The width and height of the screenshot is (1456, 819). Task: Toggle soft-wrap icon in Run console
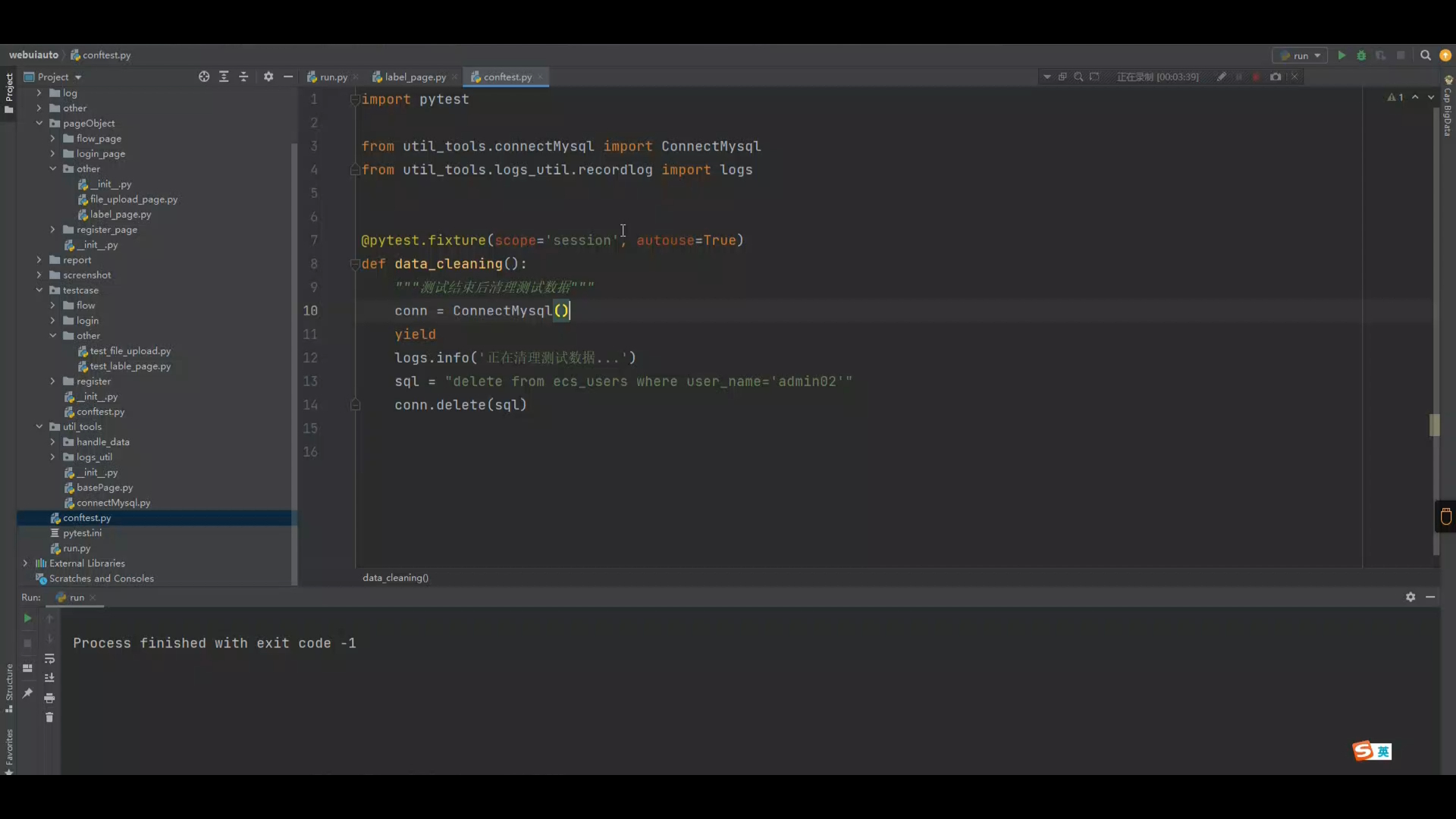(x=49, y=659)
